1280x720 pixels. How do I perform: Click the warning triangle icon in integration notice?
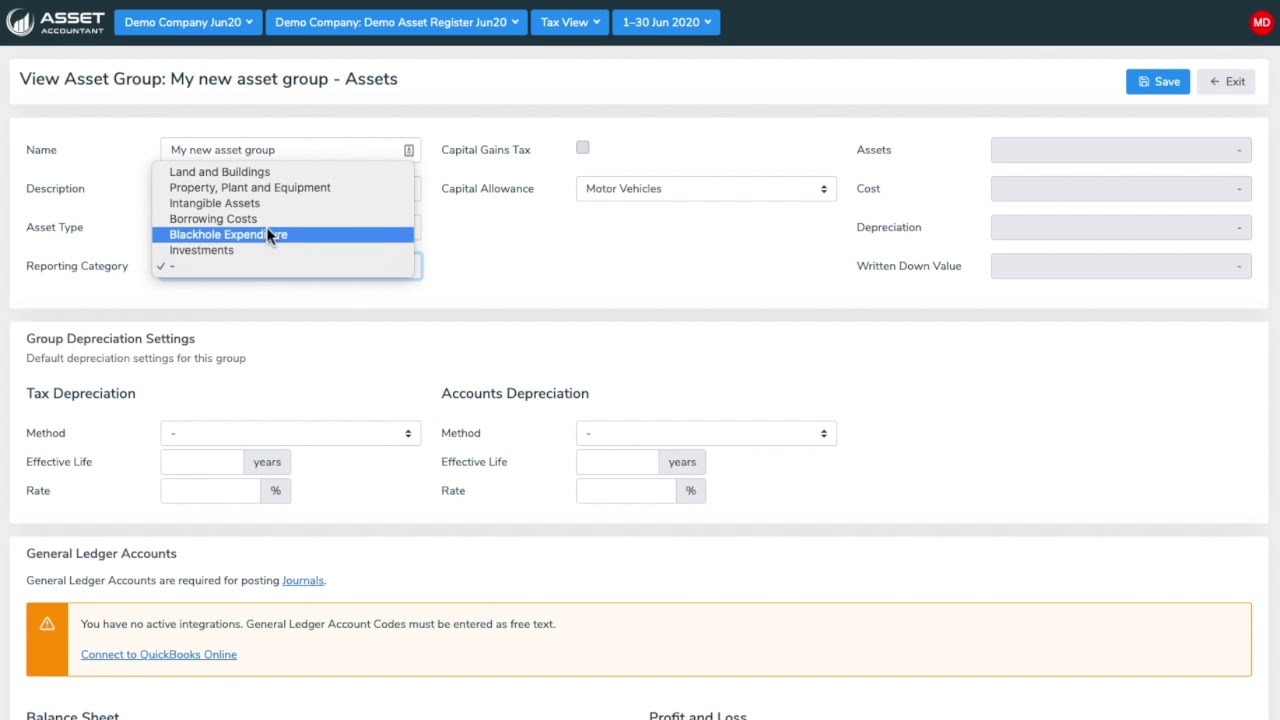47,624
